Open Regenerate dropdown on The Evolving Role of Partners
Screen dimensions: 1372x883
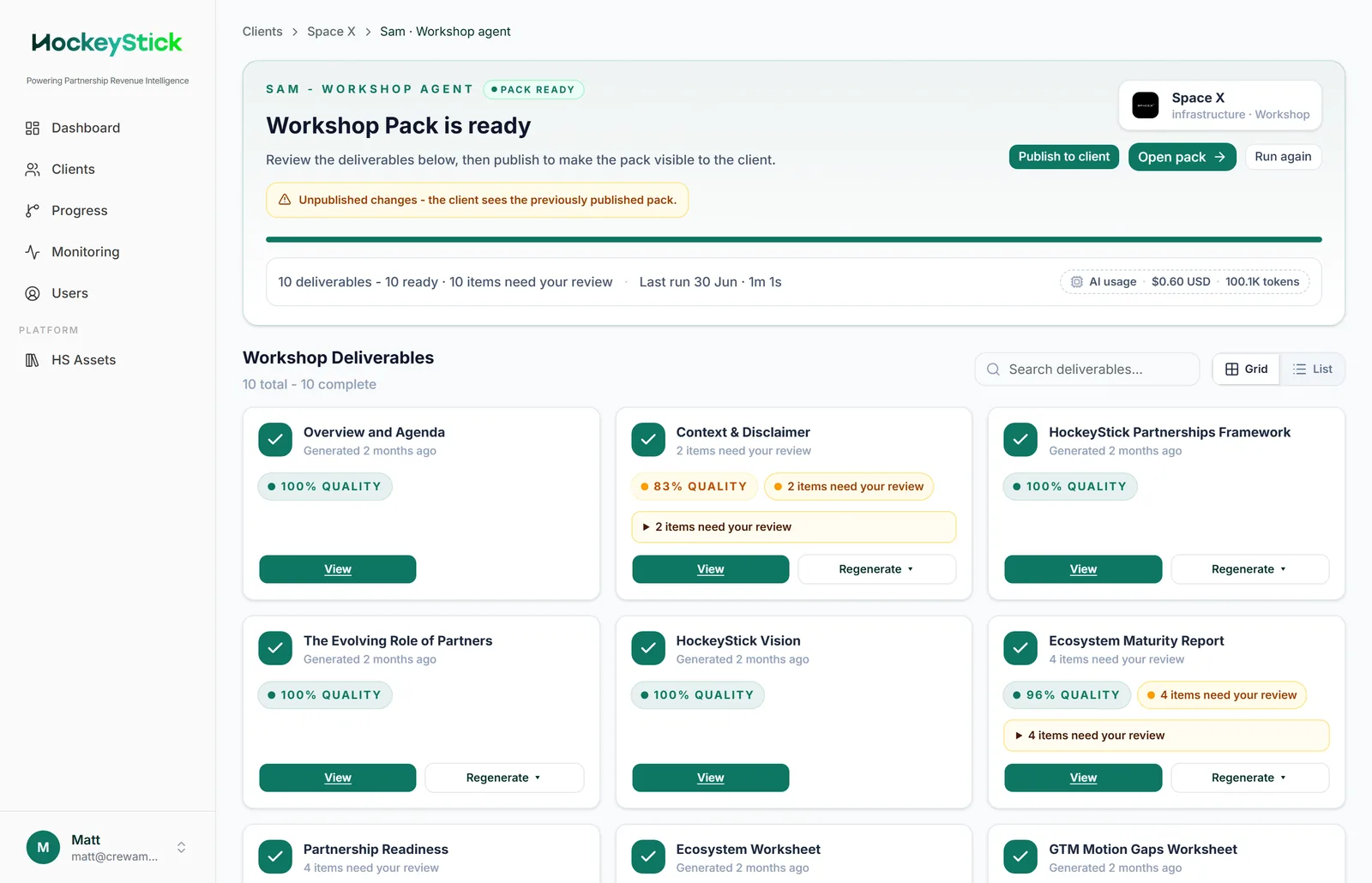[x=504, y=778]
